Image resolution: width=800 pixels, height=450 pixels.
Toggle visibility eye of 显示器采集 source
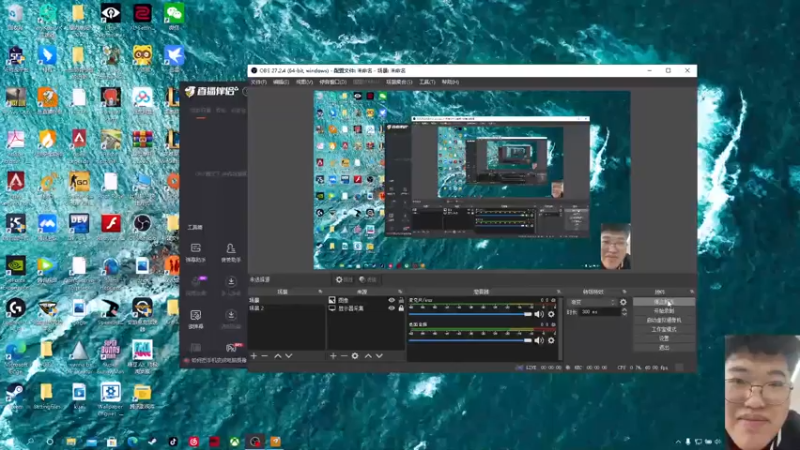(x=391, y=308)
